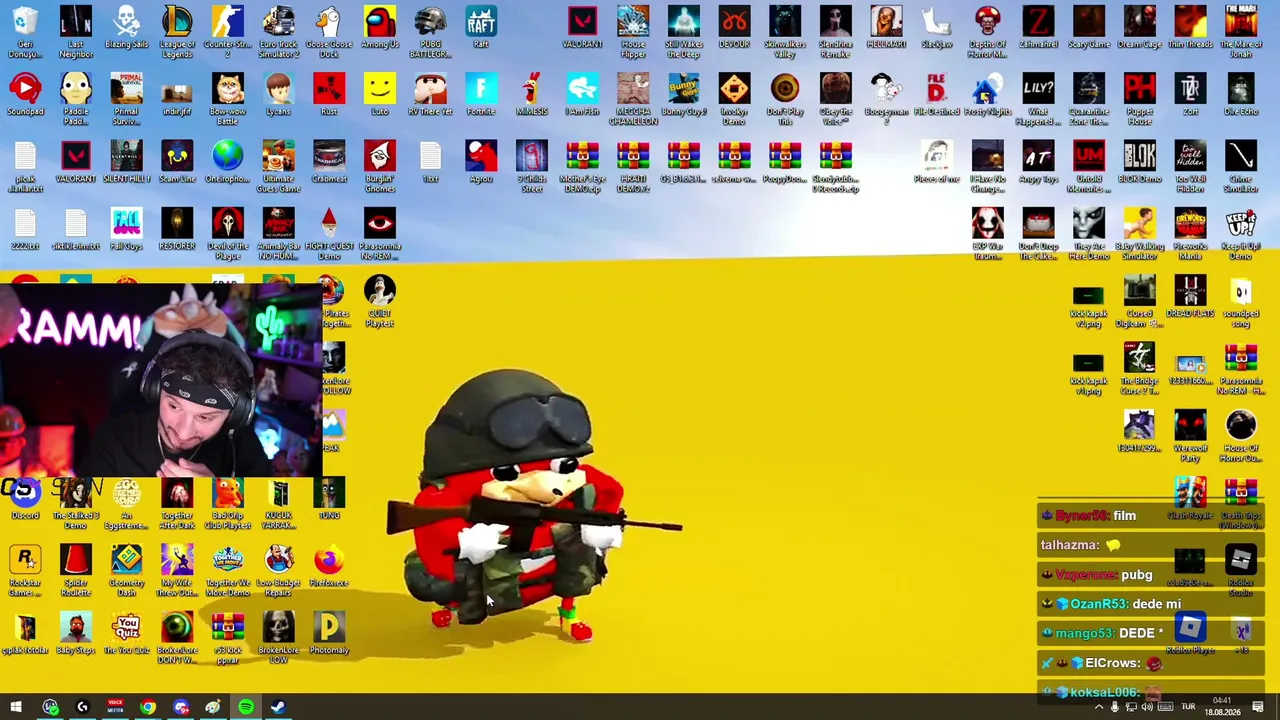Click the Firefox.exe desktop icon
Screen dimensions: 1280x720
[x=329, y=566]
